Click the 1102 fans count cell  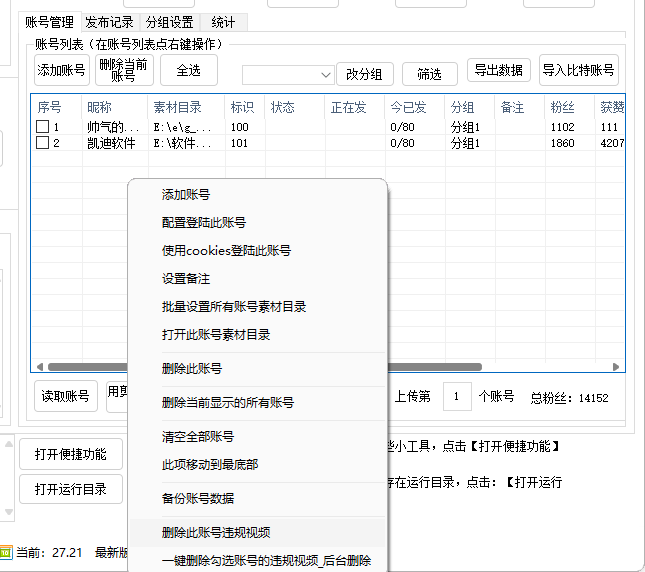(x=570, y=127)
